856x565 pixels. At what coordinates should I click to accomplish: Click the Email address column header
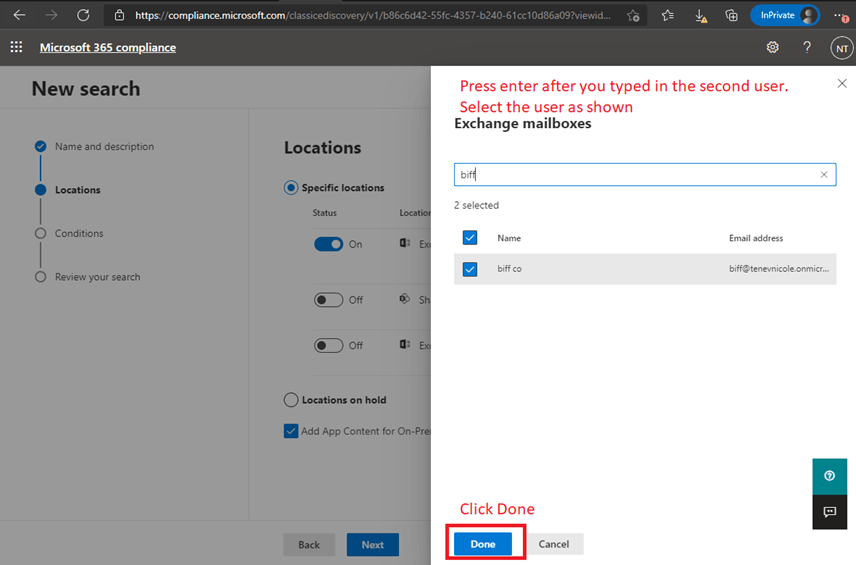tap(756, 238)
